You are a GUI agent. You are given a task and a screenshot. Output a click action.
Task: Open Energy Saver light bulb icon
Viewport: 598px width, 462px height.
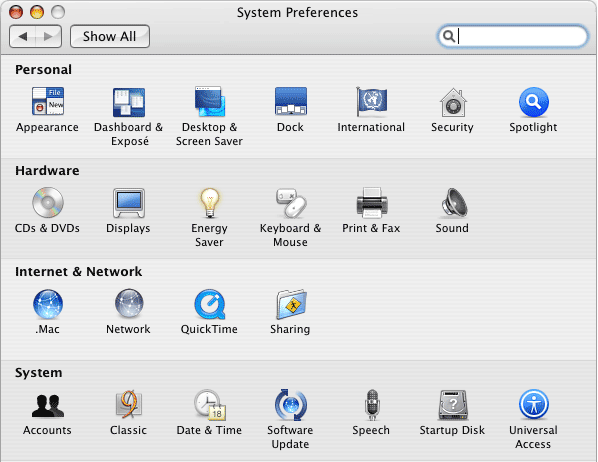point(210,203)
